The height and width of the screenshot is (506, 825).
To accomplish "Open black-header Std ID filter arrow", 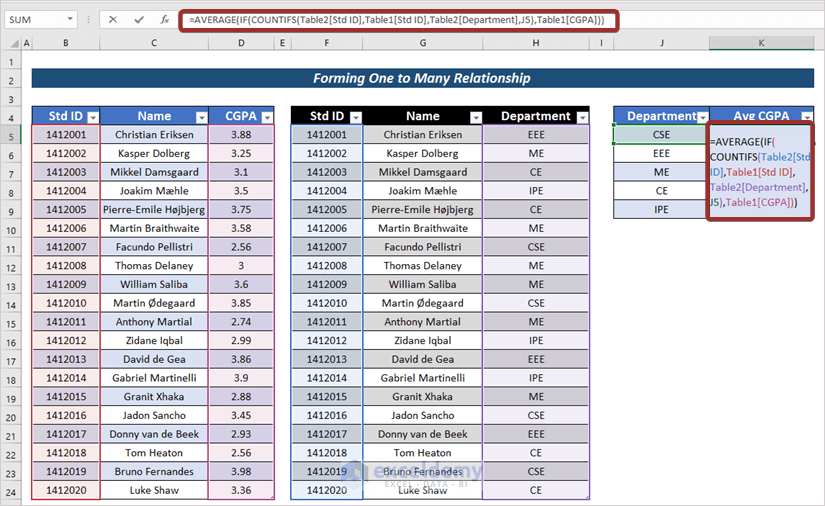I will (x=356, y=117).
